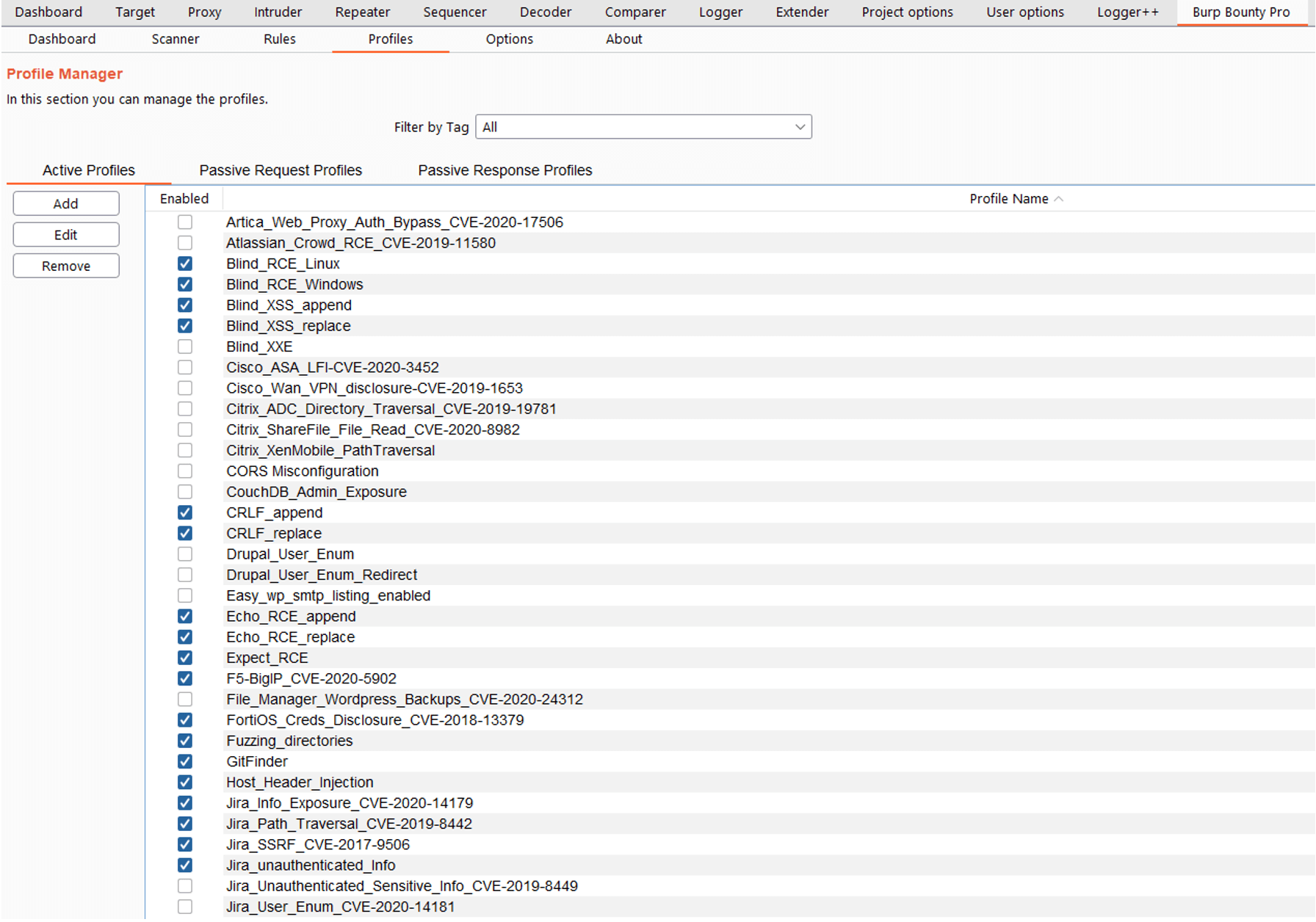Screen dimensions: 1316x922
Task: Disable the Echo_RCE_replace profile
Action: 184,637
